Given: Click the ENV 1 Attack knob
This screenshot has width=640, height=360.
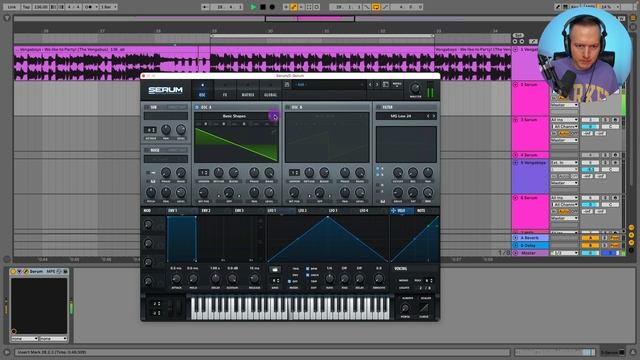Looking at the screenshot, I should pyautogui.click(x=176, y=279).
